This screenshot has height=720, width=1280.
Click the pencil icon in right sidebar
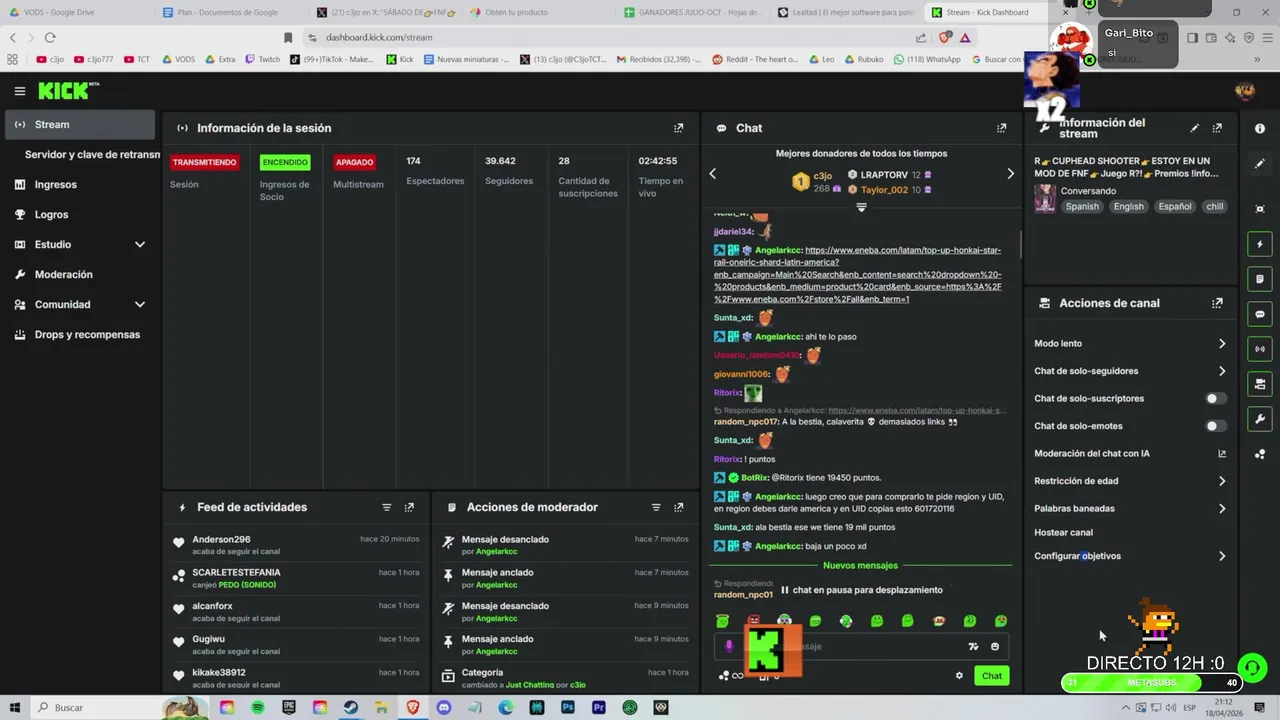1260,163
